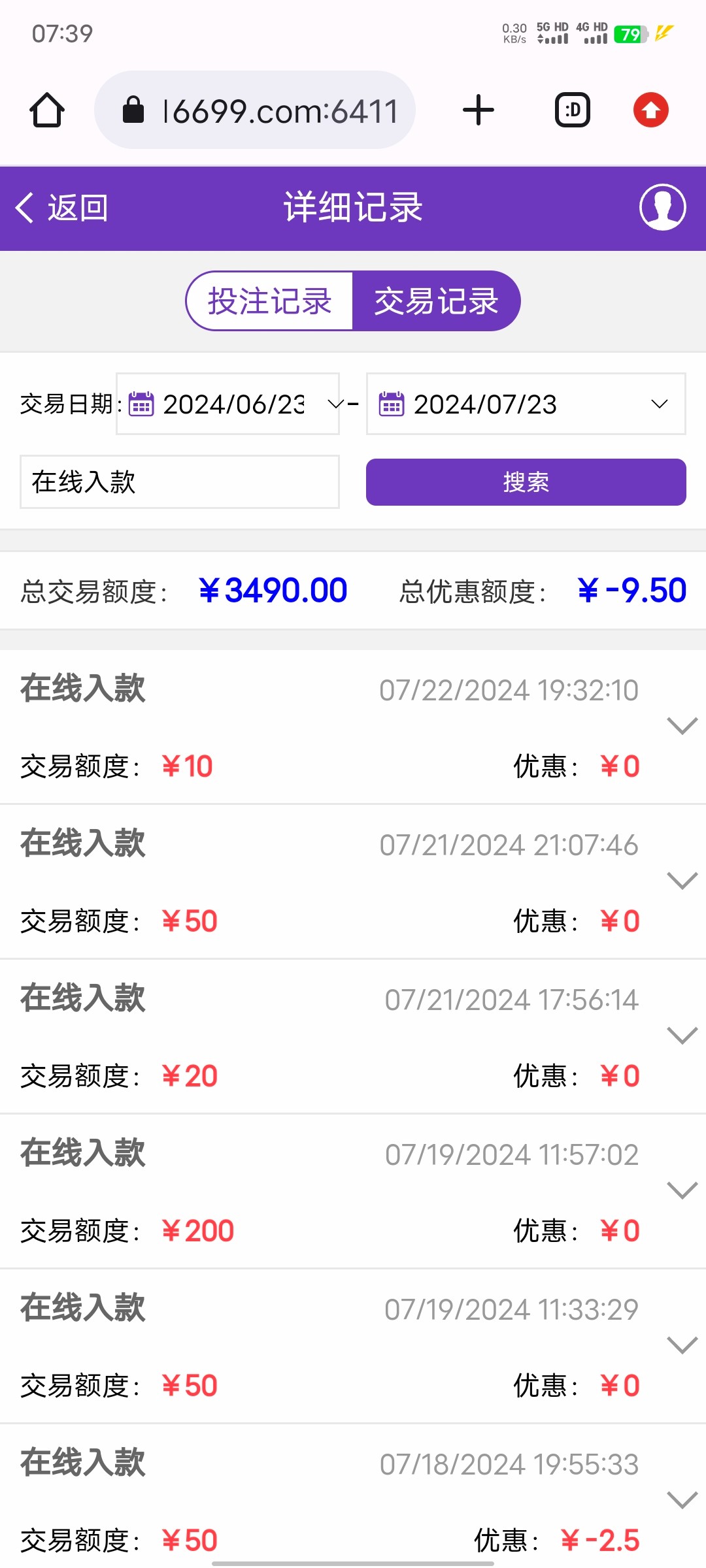Expand the 07/22/2024 19:32:10 record

(x=682, y=726)
